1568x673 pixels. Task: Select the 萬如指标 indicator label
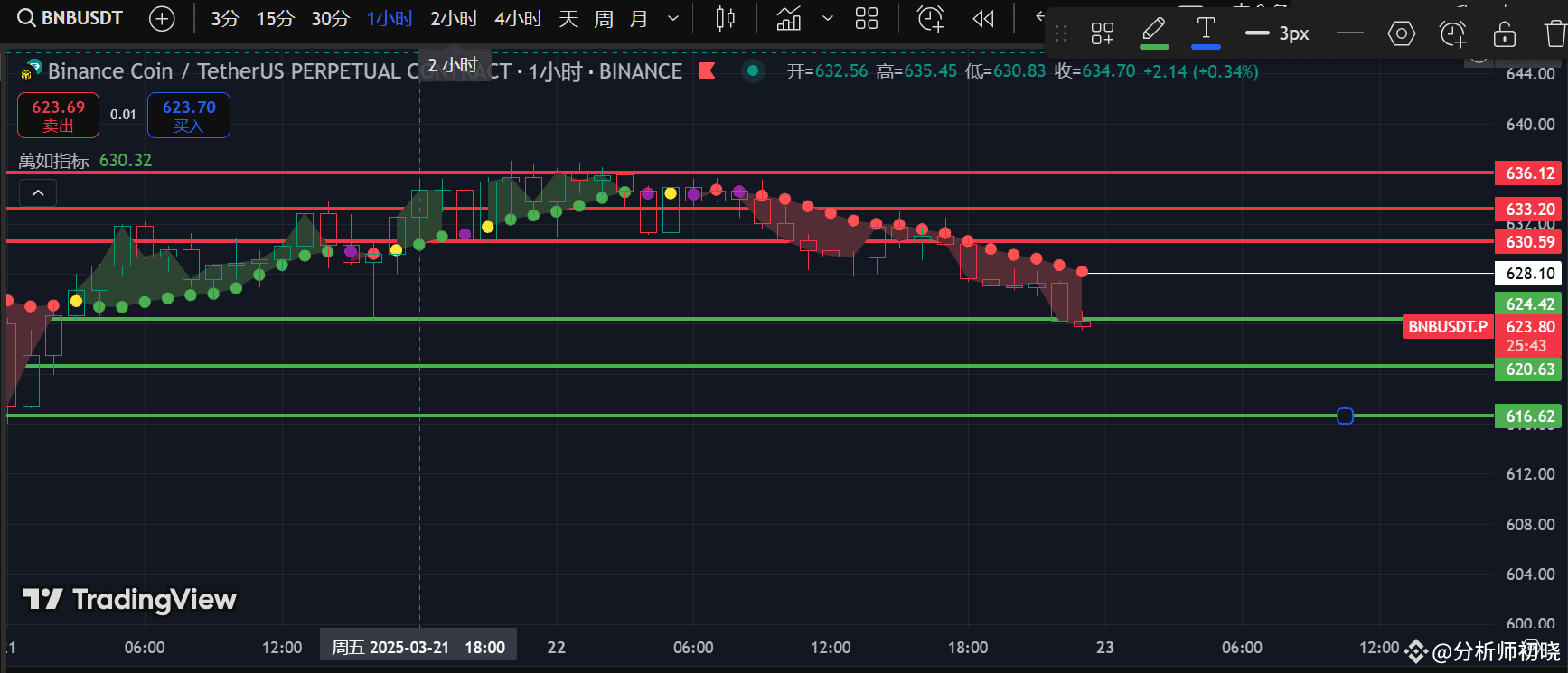pos(53,161)
